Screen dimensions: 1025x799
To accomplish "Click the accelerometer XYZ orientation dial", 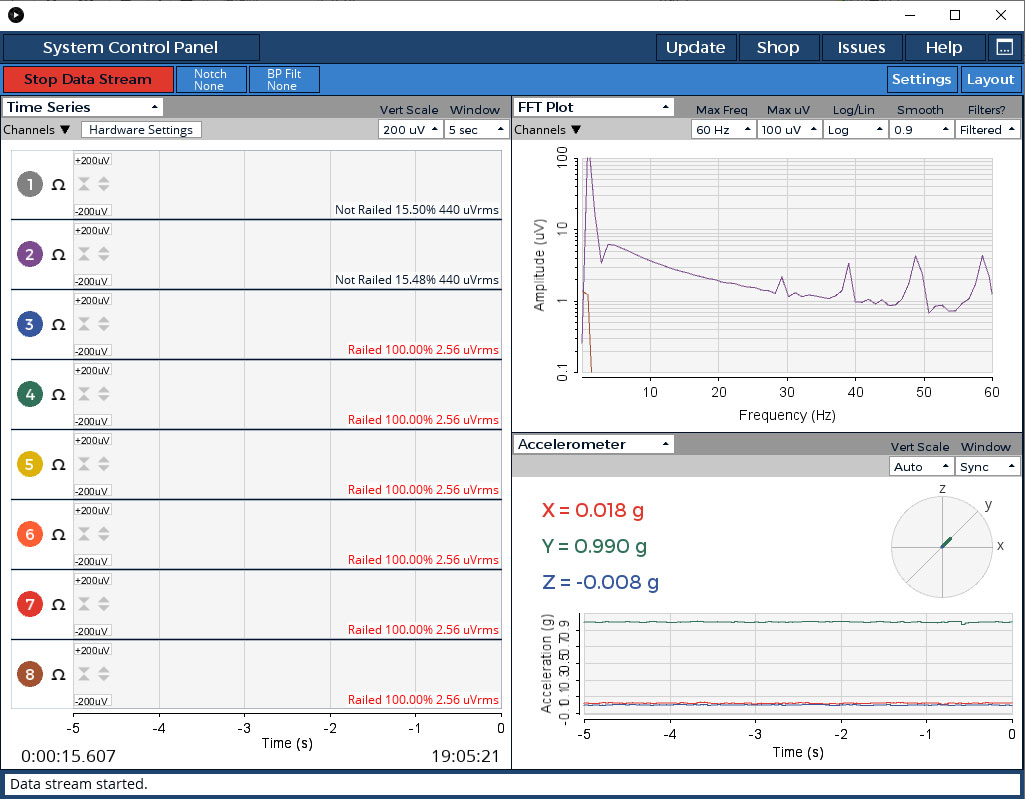I will 941,547.
